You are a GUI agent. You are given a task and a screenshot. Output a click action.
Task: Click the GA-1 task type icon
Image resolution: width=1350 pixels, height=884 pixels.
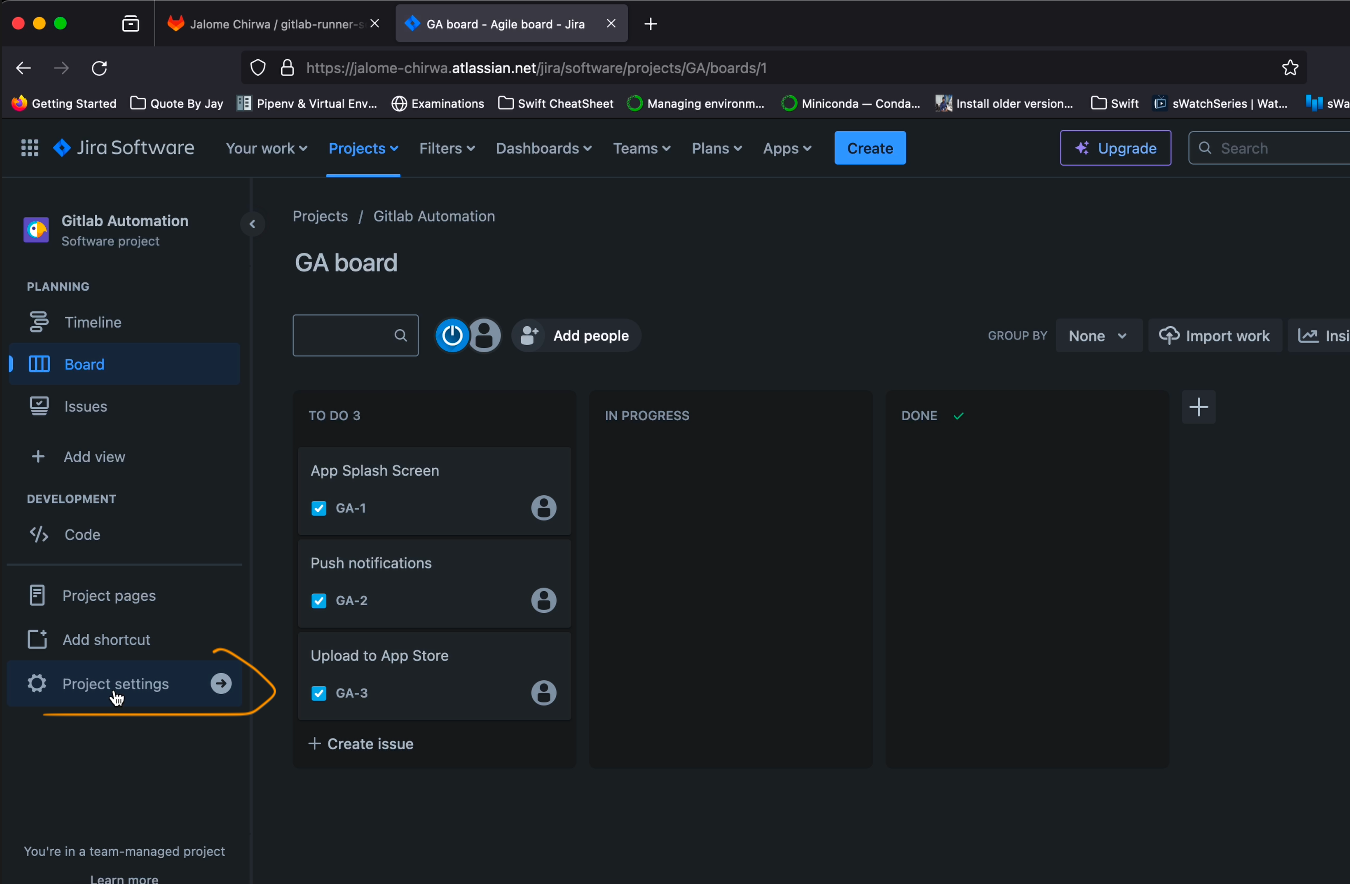coord(319,508)
